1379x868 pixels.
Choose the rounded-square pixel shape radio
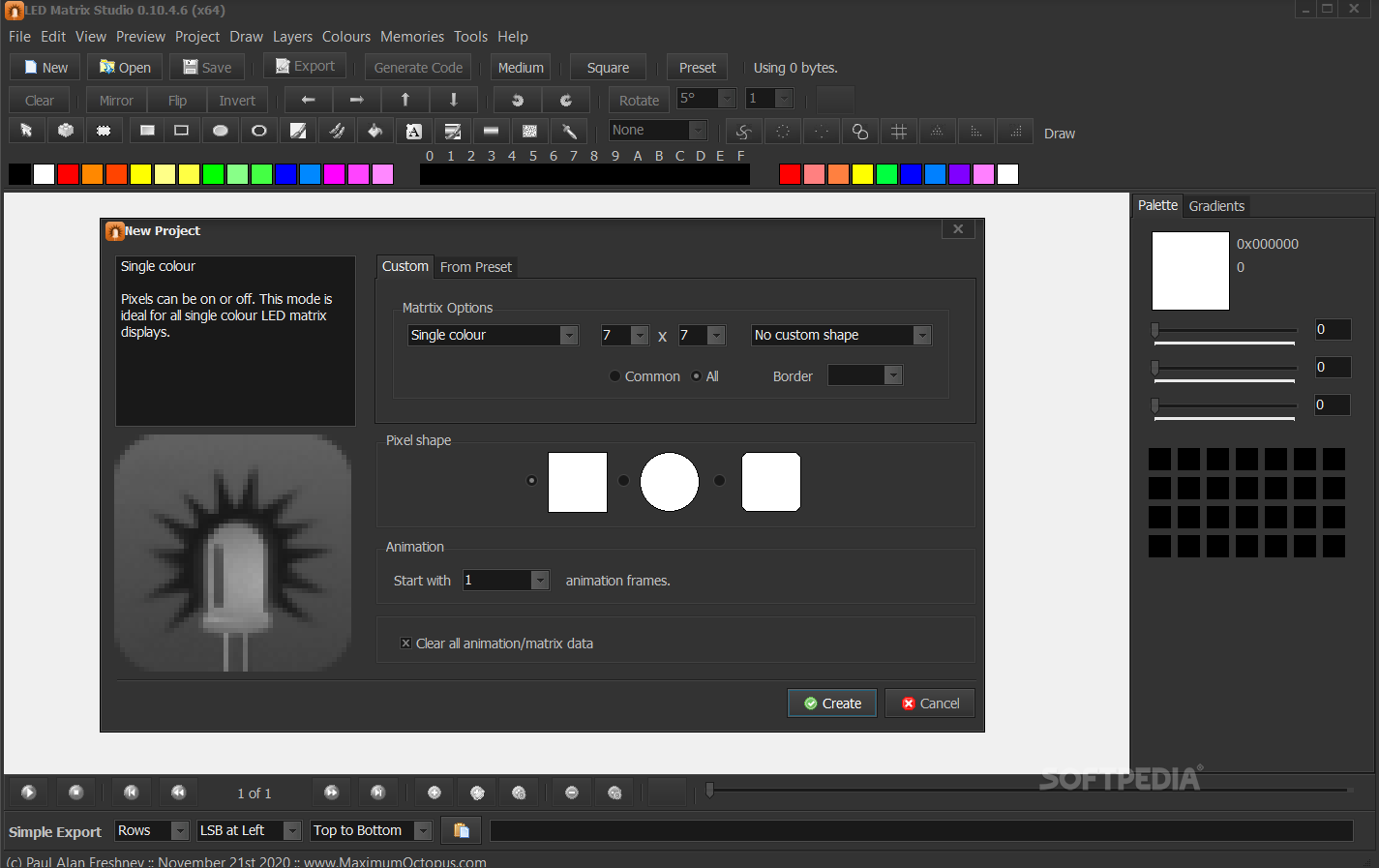click(719, 480)
